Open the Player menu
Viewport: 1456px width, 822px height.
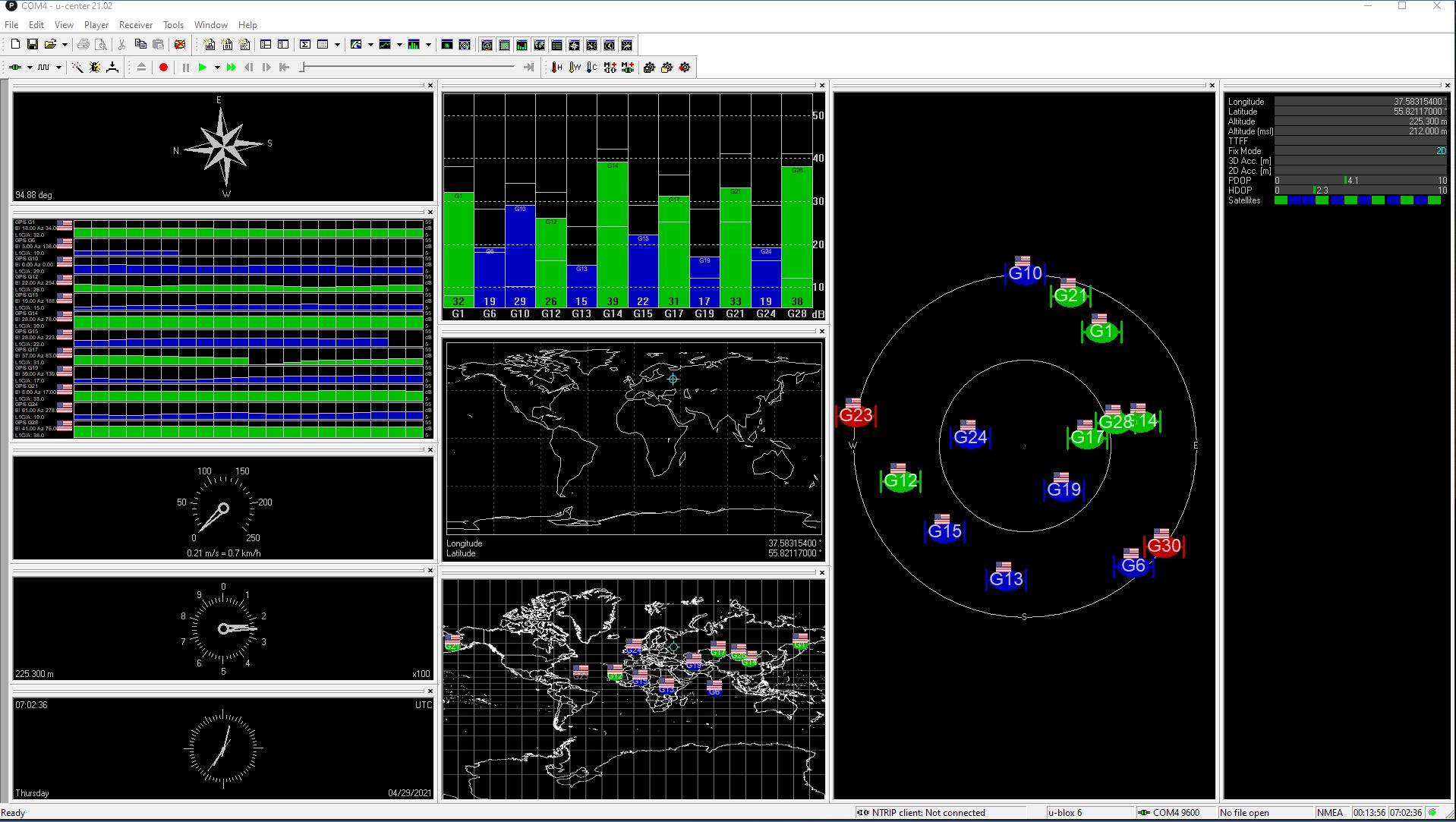(x=96, y=25)
